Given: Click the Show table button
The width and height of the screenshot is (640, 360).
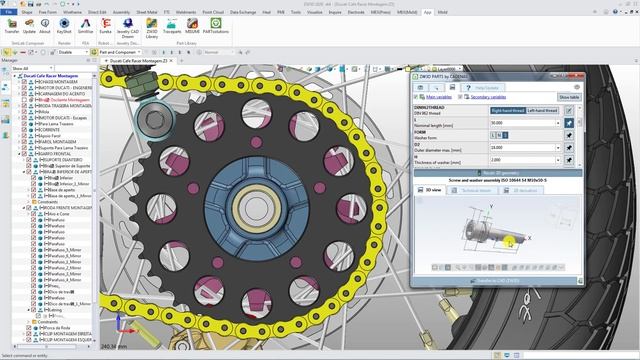Looking at the screenshot, I should tap(569, 97).
